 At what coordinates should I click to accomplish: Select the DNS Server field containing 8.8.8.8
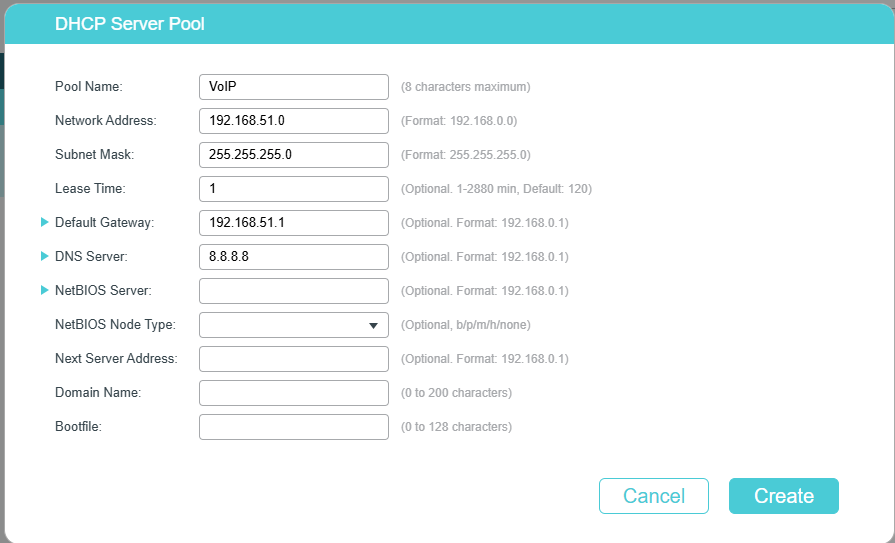coord(294,257)
